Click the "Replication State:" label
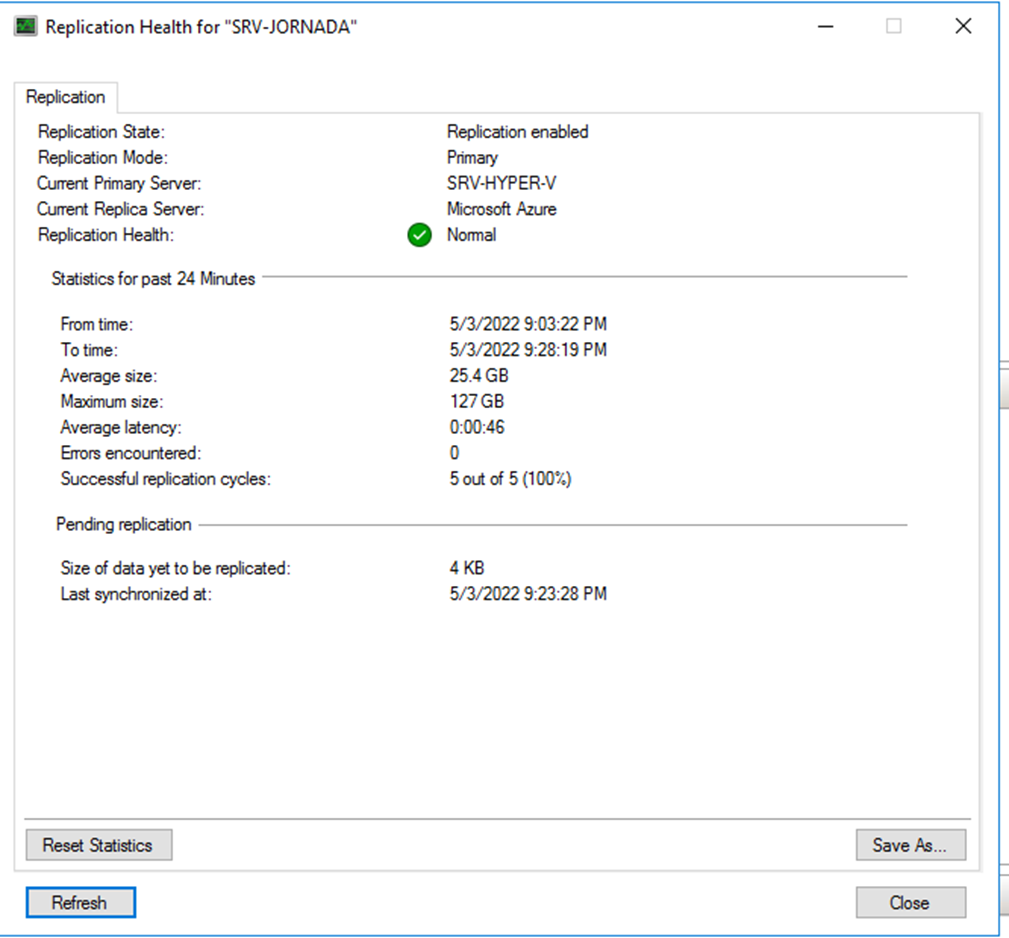 tap(102, 132)
